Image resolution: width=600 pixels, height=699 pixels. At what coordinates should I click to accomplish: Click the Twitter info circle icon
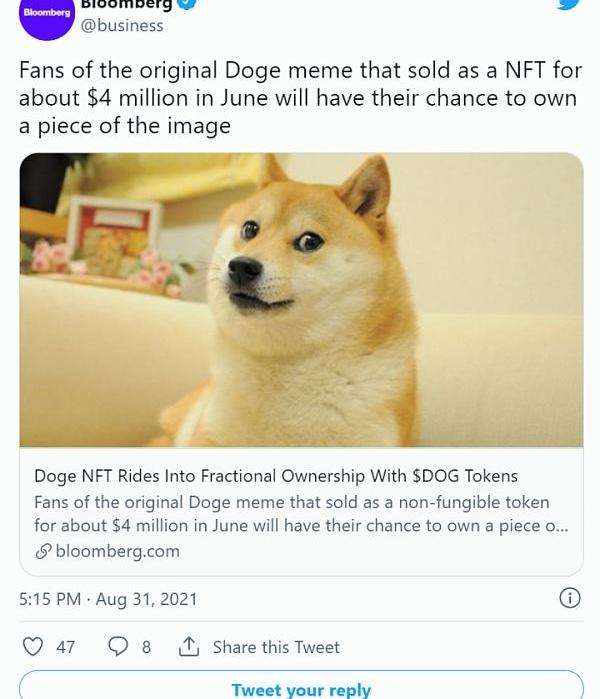tap(570, 598)
